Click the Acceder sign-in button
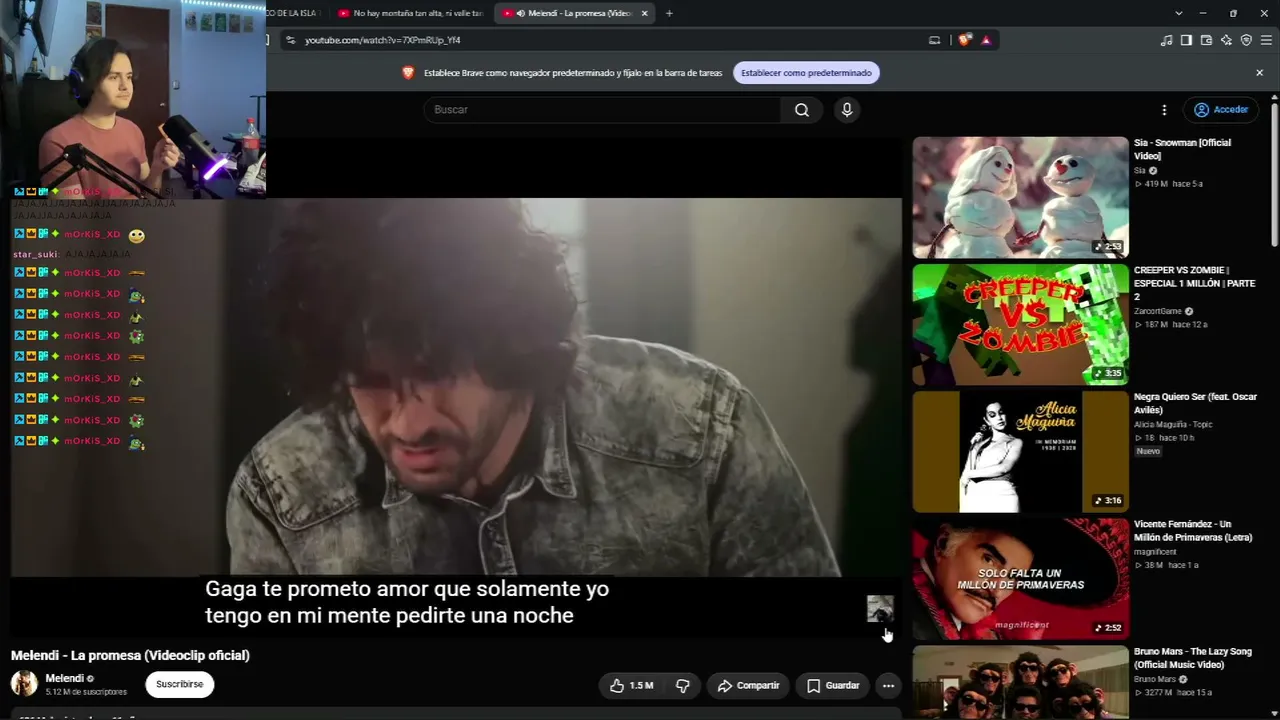This screenshot has height=720, width=1280. 1221,110
